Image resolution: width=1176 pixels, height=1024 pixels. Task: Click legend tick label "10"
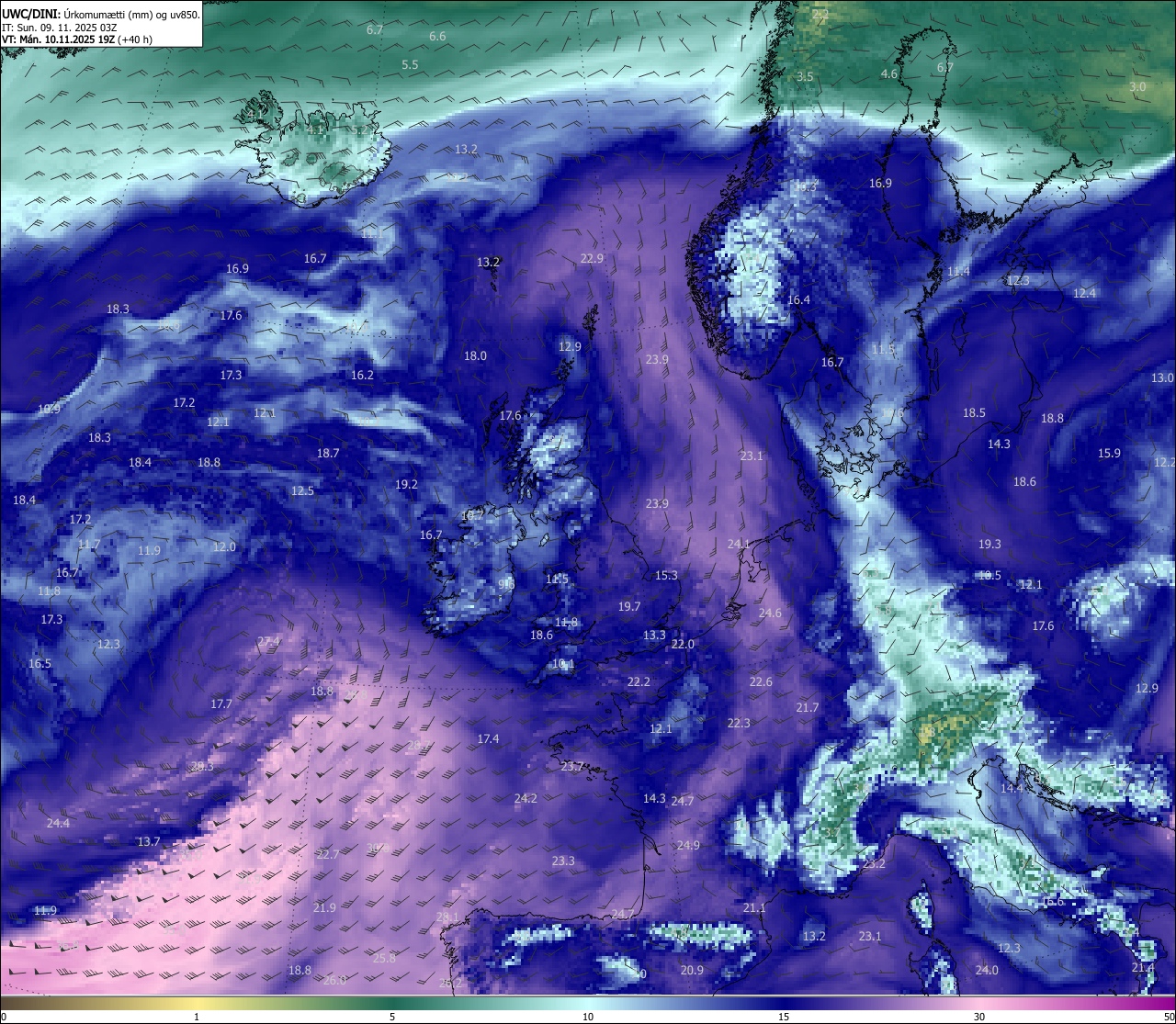(x=588, y=1017)
